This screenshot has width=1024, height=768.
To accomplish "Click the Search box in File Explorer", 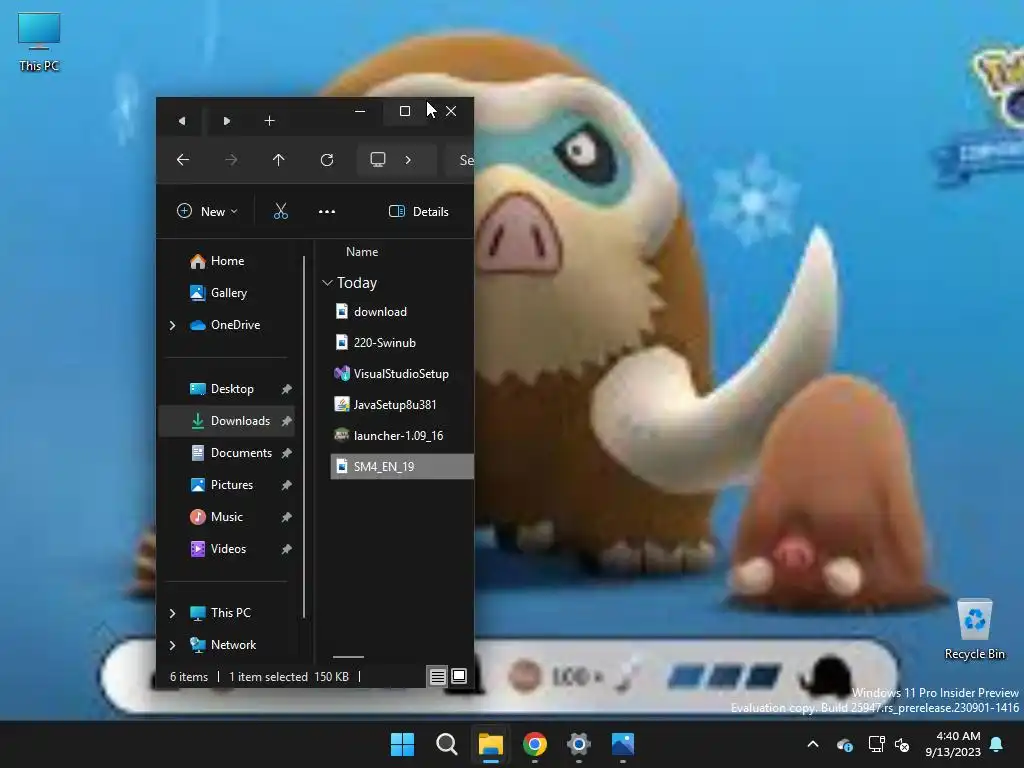I will coord(459,160).
